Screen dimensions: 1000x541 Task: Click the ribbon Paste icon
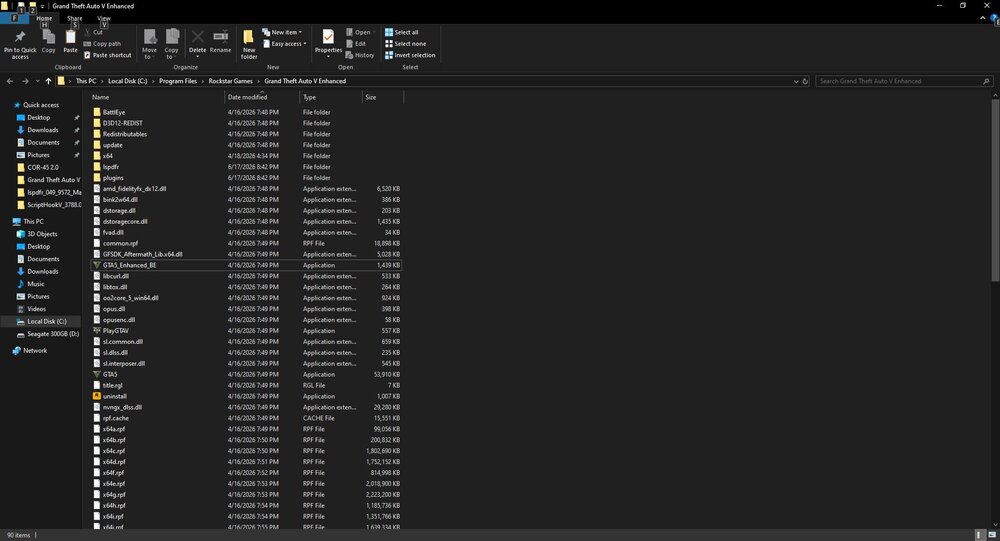70,37
